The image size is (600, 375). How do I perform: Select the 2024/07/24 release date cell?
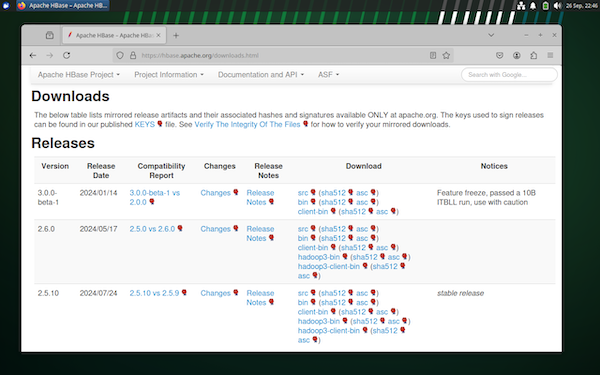point(98,293)
